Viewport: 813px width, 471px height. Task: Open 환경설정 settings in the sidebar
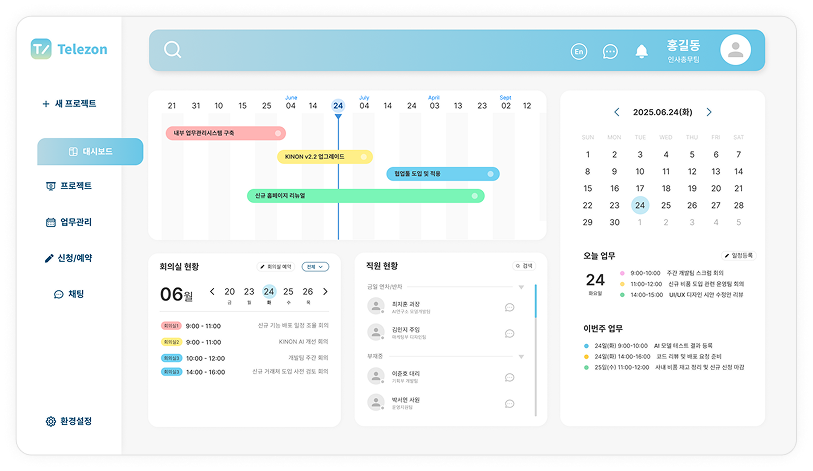(69, 421)
